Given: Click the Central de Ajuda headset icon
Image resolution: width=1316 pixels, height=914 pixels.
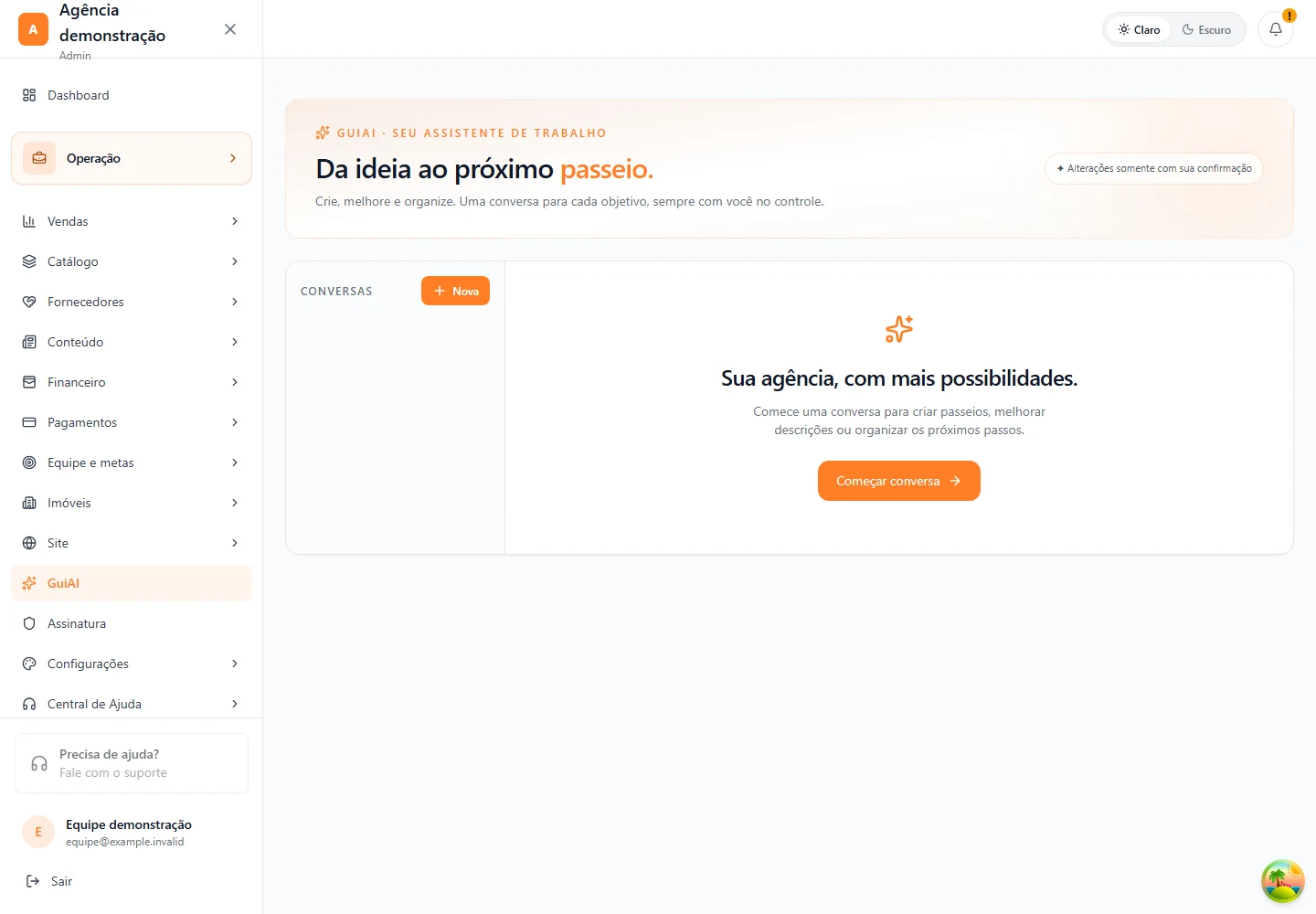Looking at the screenshot, I should point(29,704).
